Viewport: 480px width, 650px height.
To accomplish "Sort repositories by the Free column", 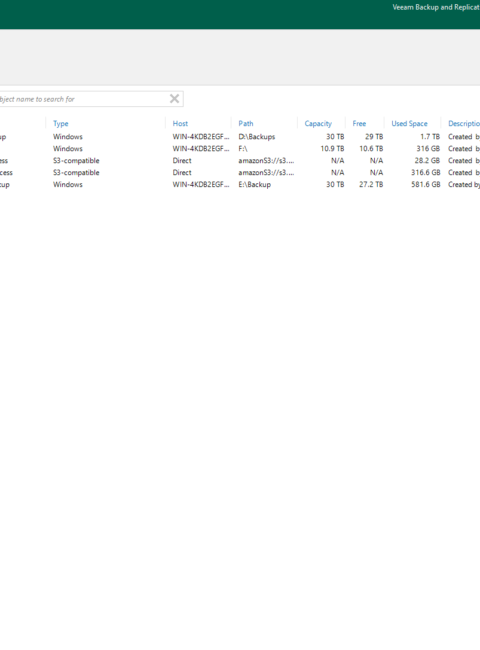I will [359, 124].
